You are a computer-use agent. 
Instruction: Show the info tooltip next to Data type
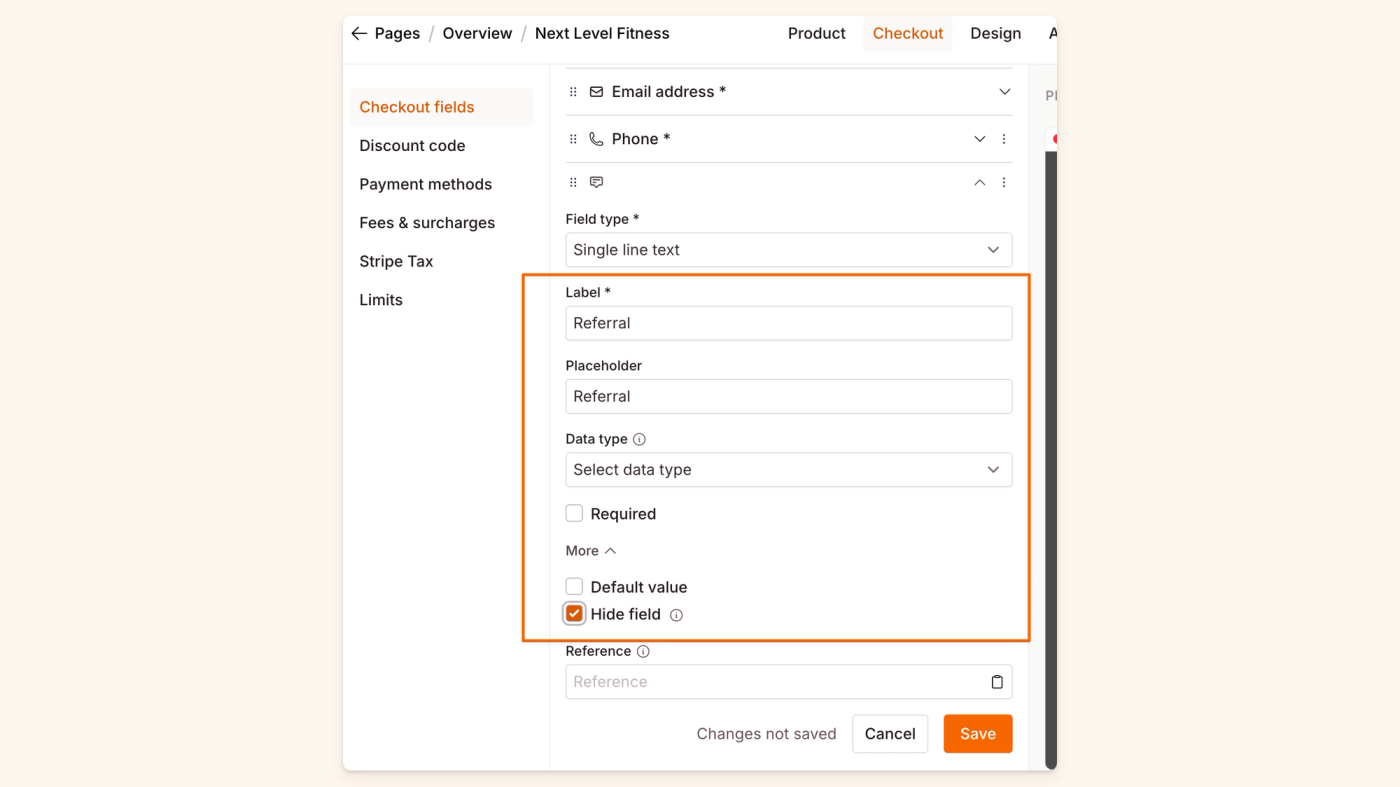click(x=639, y=439)
